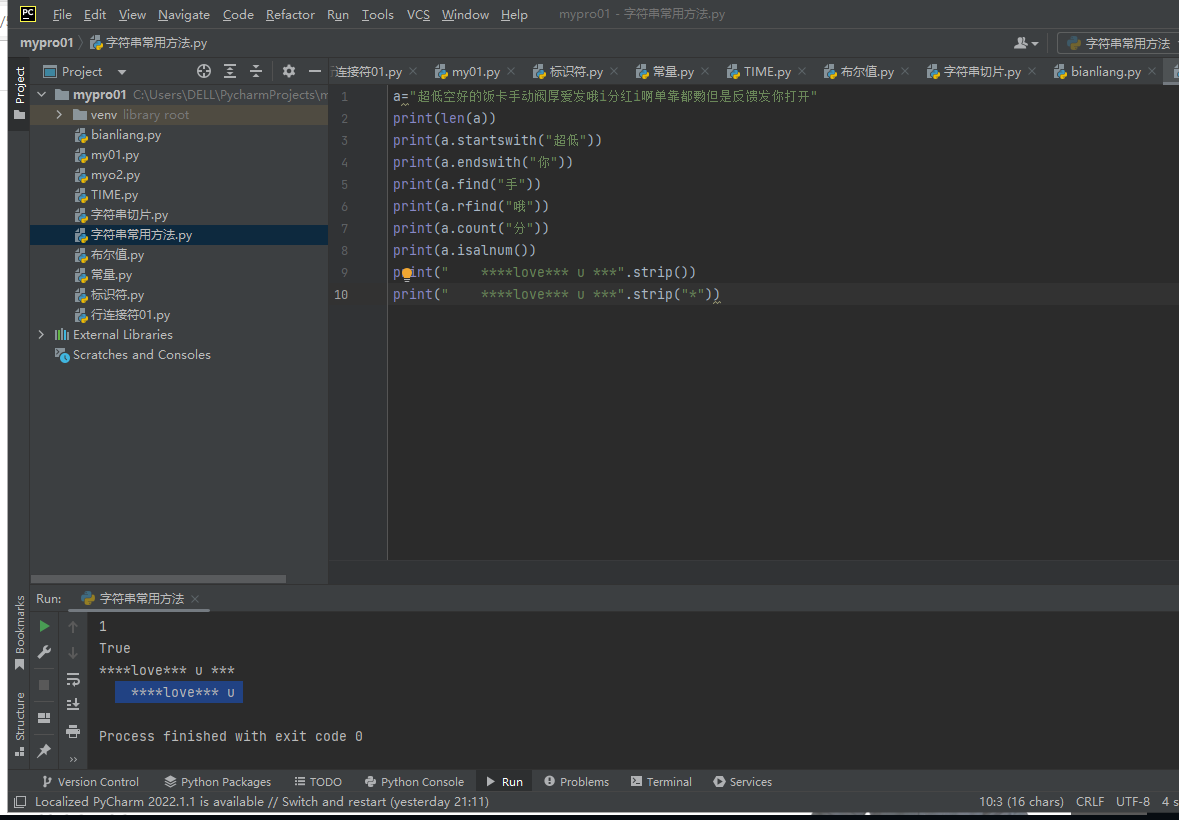The width and height of the screenshot is (1179, 820).
Task: Open Services tool window
Action: (742, 782)
